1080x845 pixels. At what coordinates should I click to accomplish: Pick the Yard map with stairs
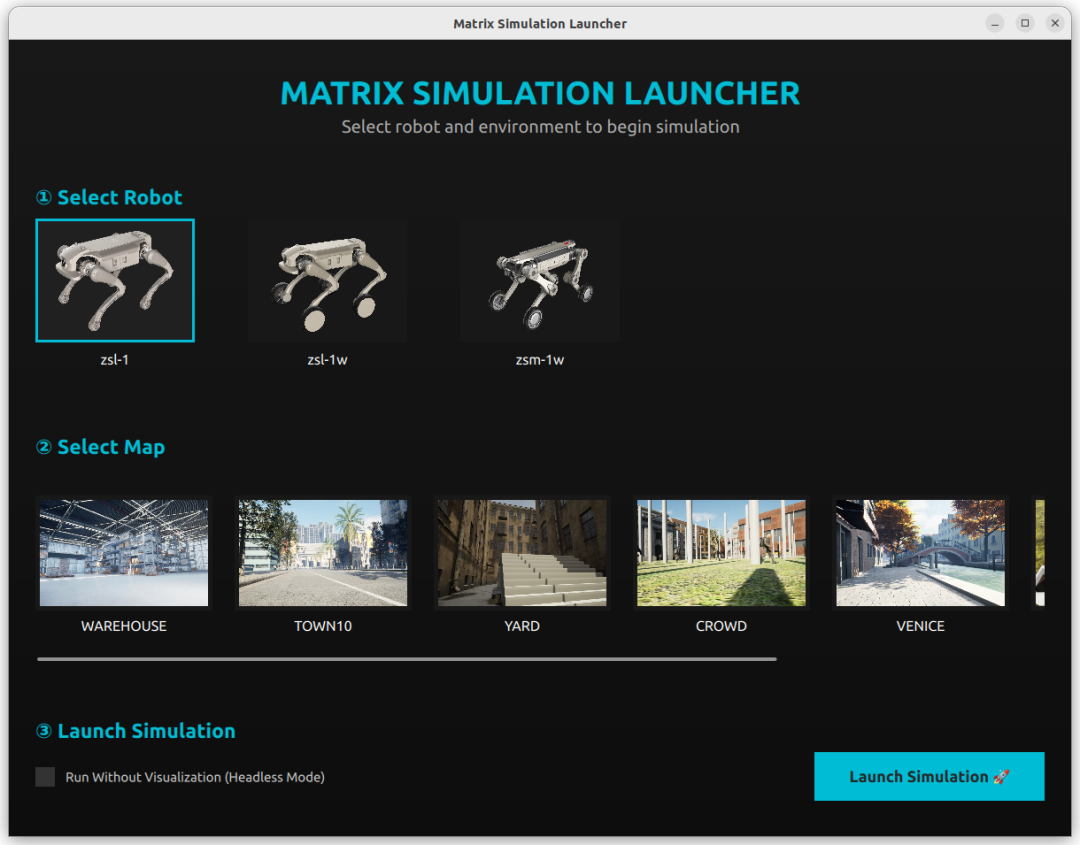click(522, 553)
